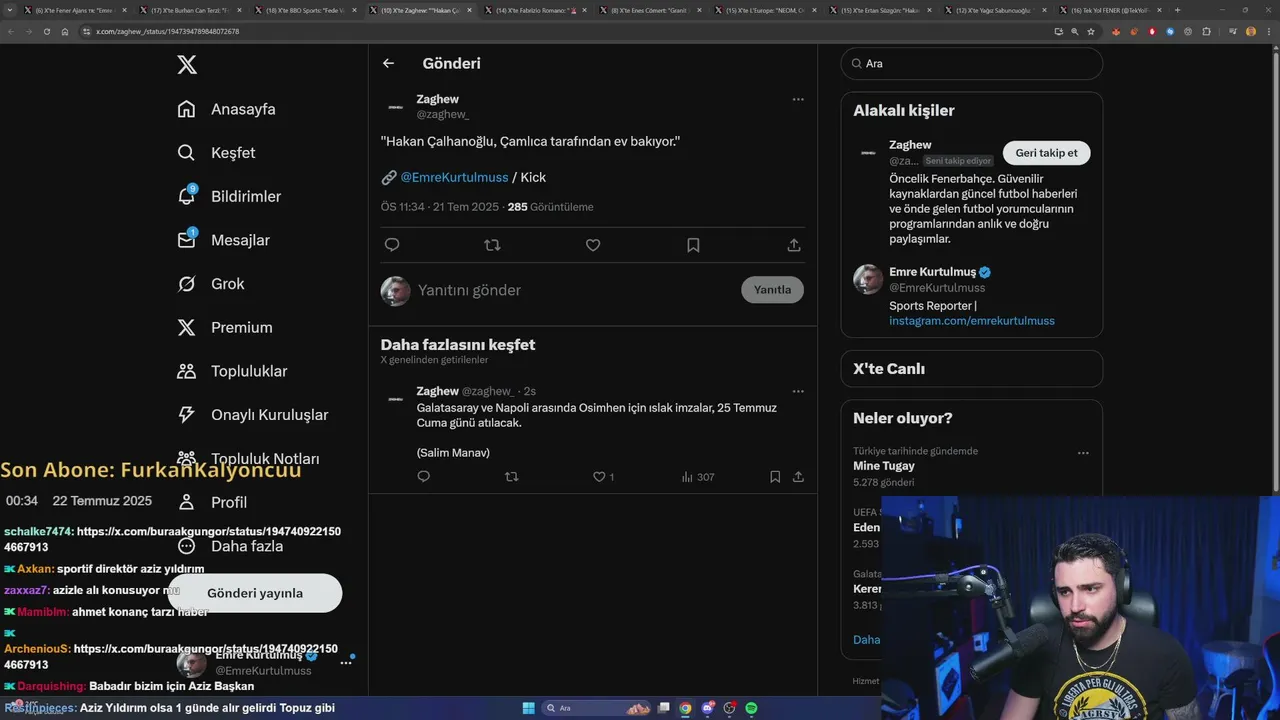Reply to the Osimhen post

pyautogui.click(x=424, y=477)
